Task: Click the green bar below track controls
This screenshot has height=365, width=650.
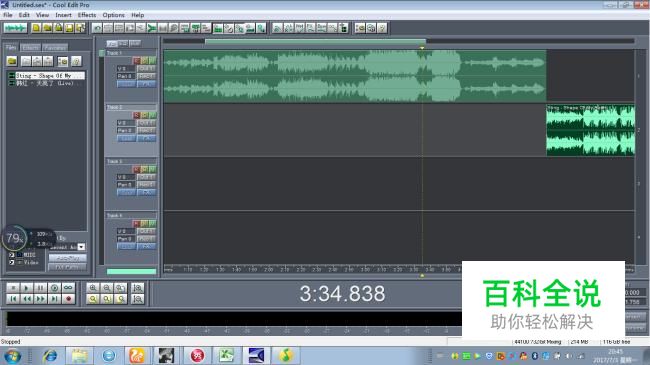Action: pyautogui.click(x=131, y=272)
